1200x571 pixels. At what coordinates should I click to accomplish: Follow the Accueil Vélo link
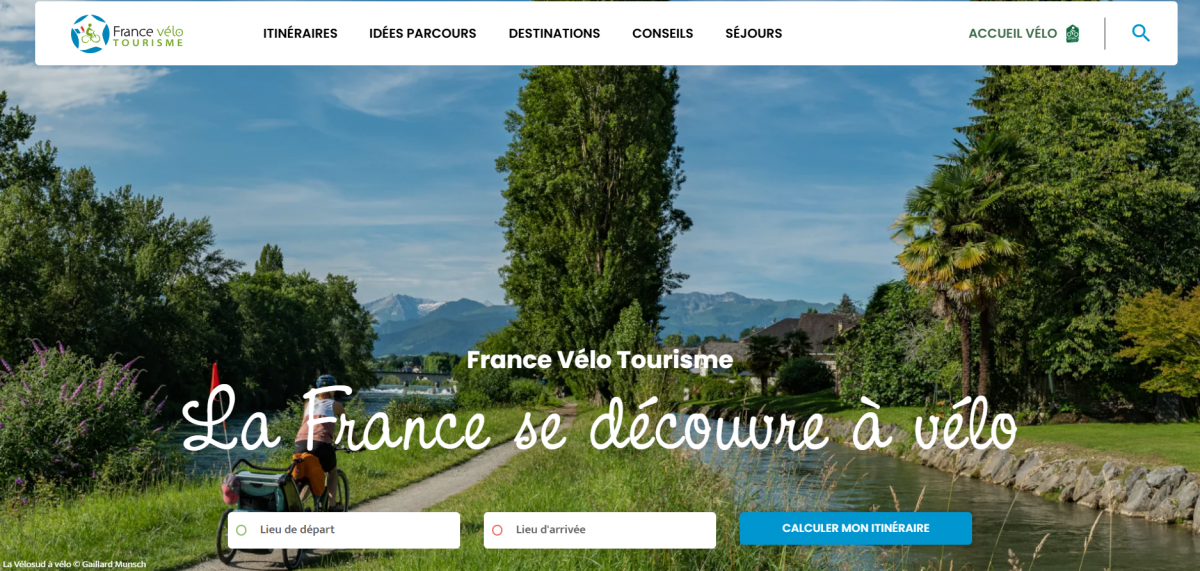1012,33
